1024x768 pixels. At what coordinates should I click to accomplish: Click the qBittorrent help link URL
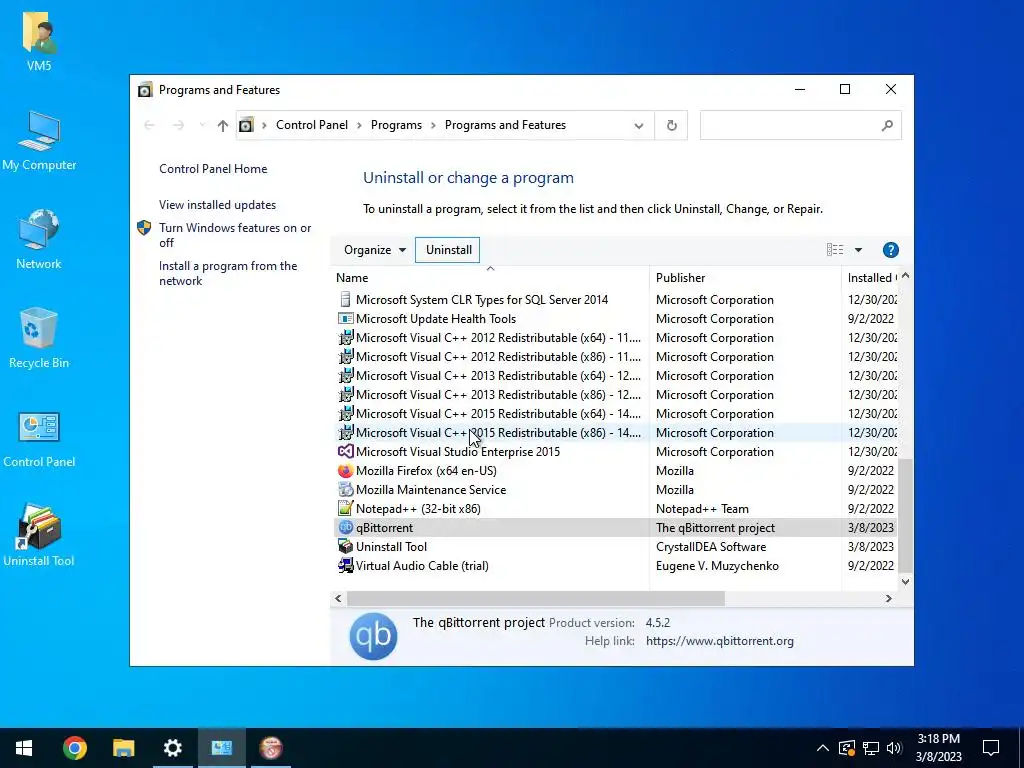(x=720, y=641)
